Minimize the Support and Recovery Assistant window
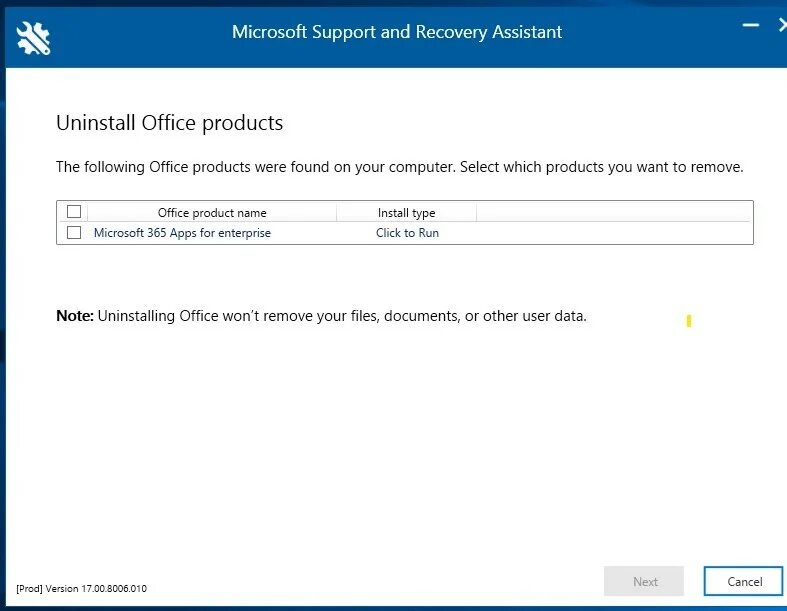Viewport: 787px width, 611px height. click(x=749, y=26)
